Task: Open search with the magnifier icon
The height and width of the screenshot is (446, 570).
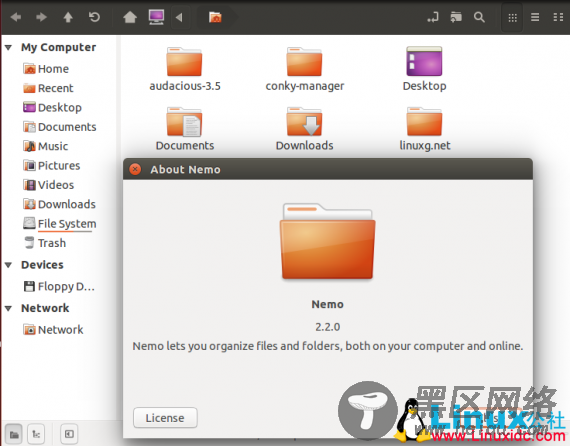Action: point(479,17)
